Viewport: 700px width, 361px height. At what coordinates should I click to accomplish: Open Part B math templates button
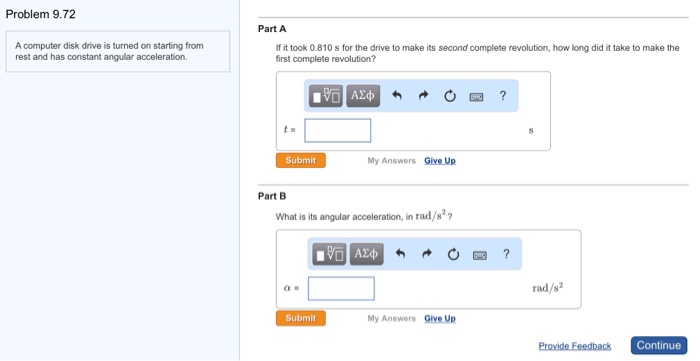pos(329,254)
